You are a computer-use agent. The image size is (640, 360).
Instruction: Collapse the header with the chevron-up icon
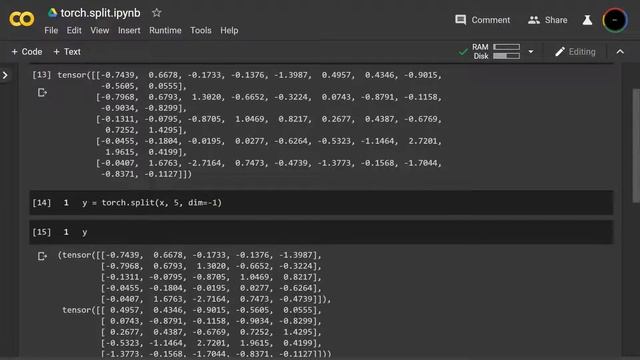pos(620,52)
